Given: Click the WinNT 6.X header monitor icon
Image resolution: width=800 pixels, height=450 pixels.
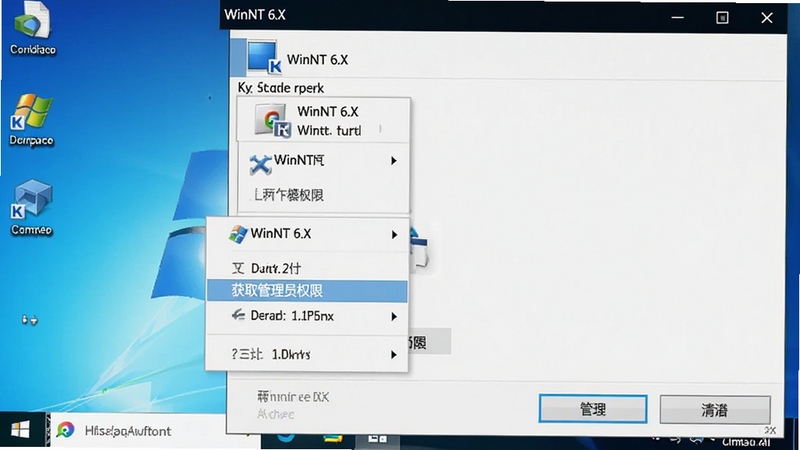Looking at the screenshot, I should [x=264, y=58].
